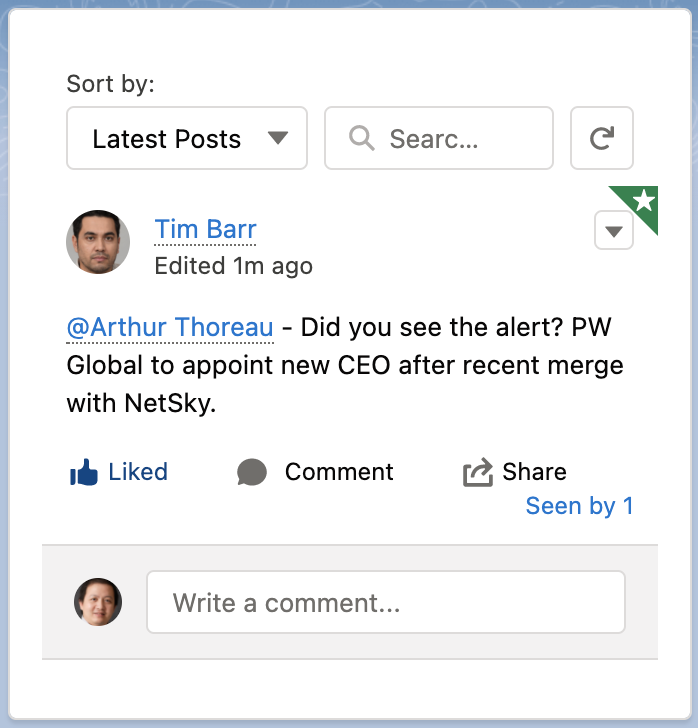Click the avatar beside the comment box
This screenshot has width=698, height=728.
[x=98, y=602]
